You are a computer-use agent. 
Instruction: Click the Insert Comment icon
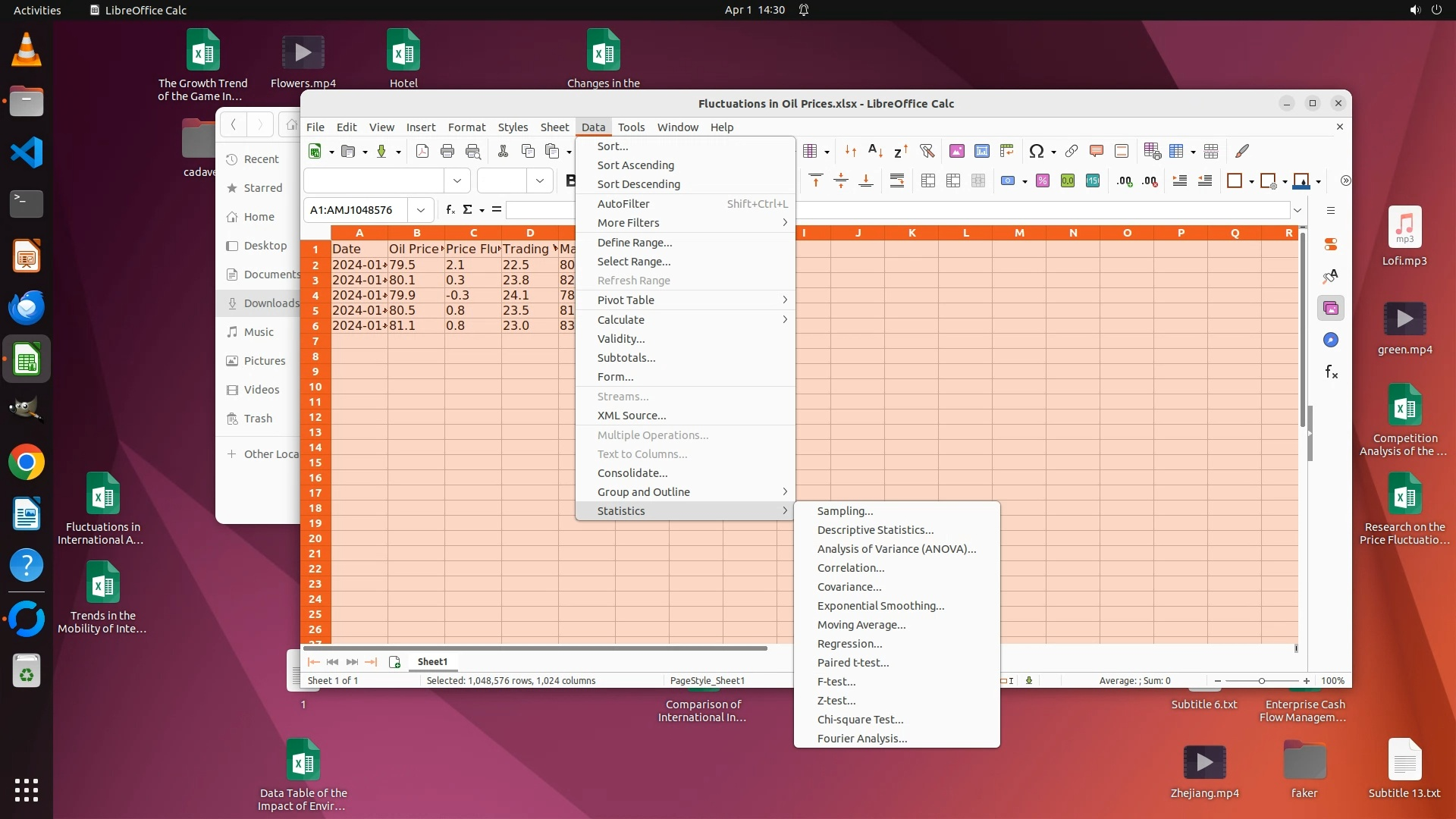coord(1096,151)
